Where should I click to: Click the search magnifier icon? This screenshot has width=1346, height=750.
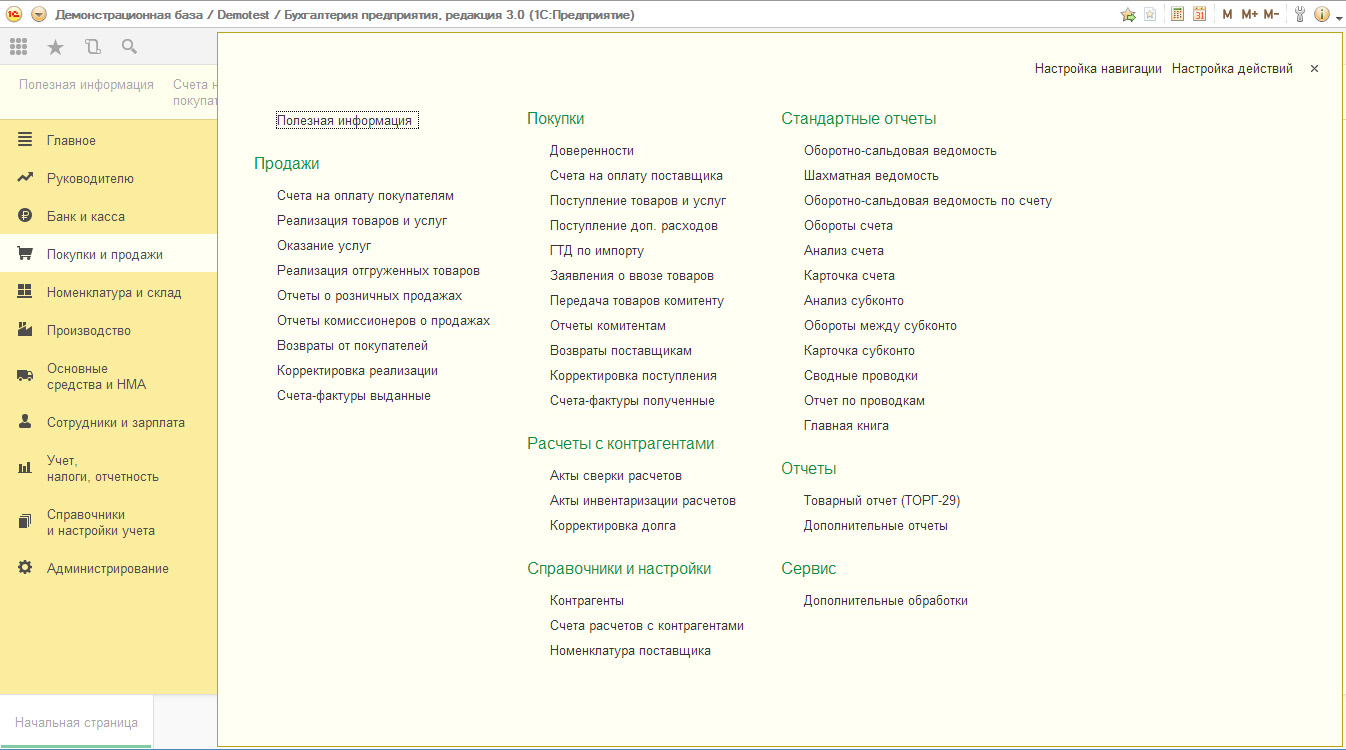click(x=129, y=47)
